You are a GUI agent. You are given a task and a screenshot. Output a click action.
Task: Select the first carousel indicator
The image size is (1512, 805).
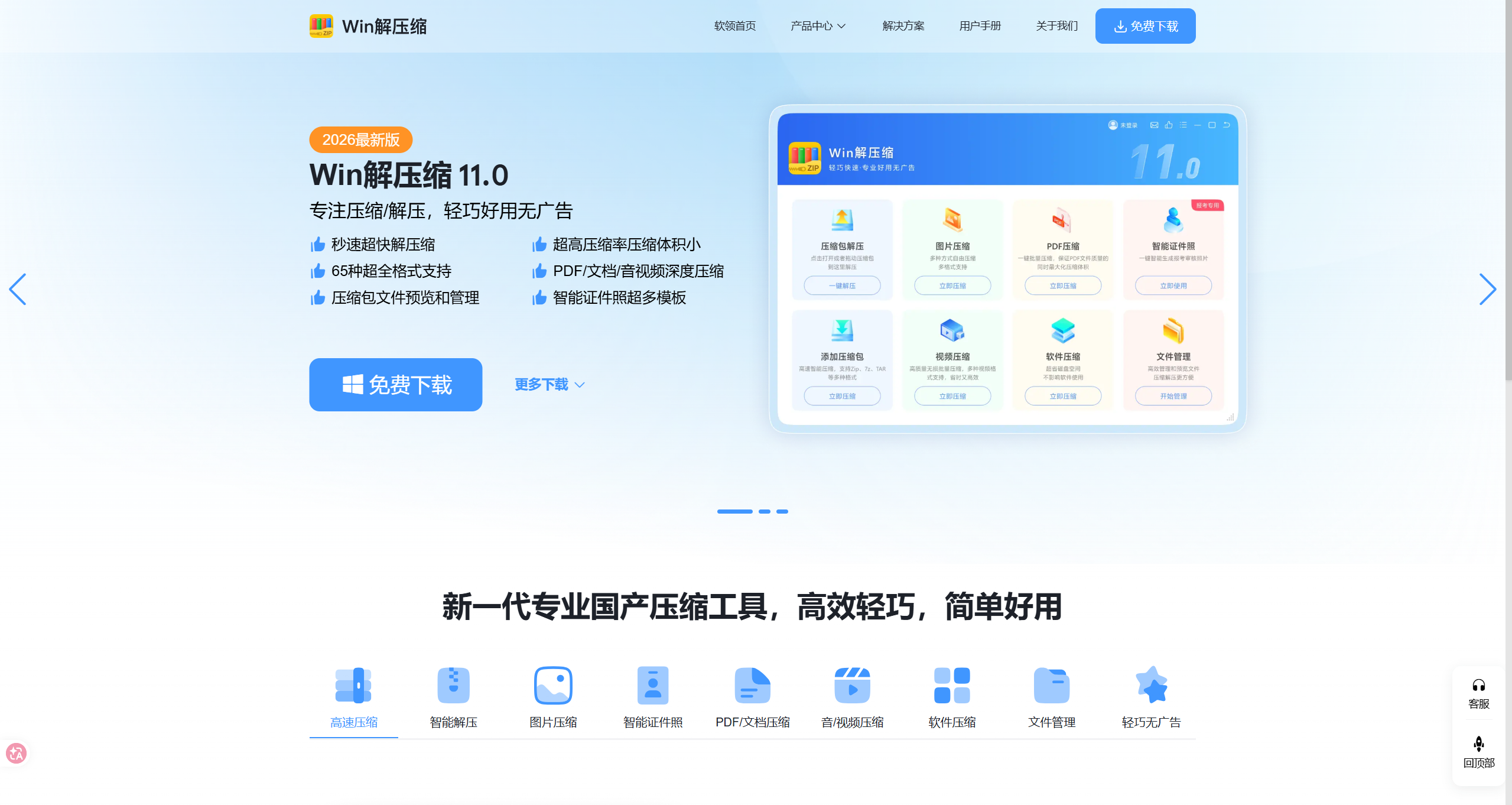click(734, 511)
